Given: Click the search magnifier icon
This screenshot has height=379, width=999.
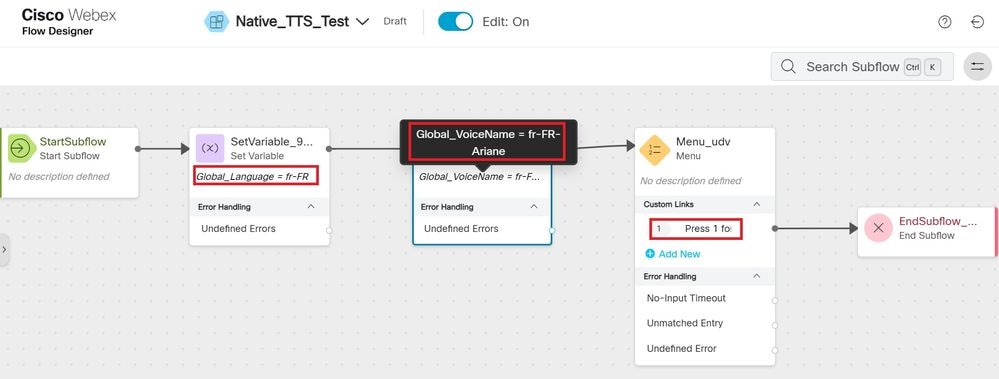Looking at the screenshot, I should [788, 67].
